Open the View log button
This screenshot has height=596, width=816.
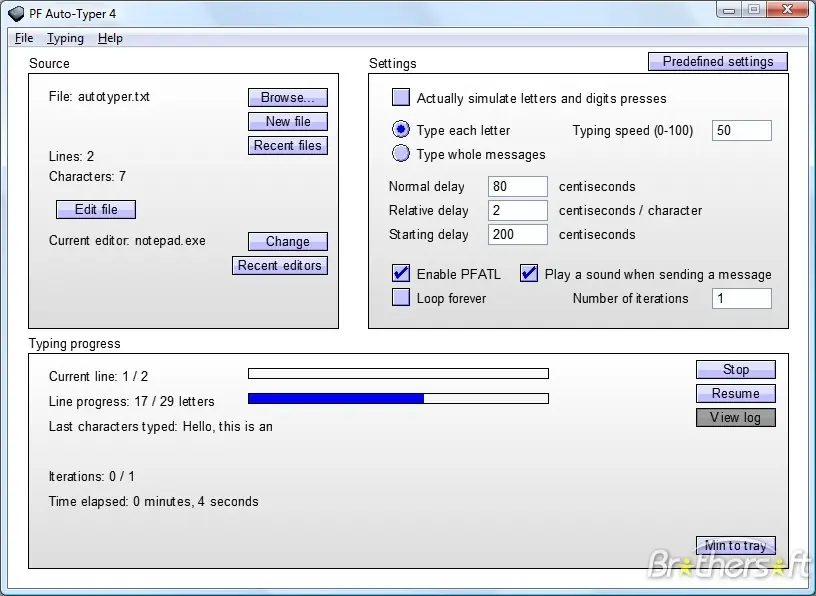pyautogui.click(x=736, y=417)
